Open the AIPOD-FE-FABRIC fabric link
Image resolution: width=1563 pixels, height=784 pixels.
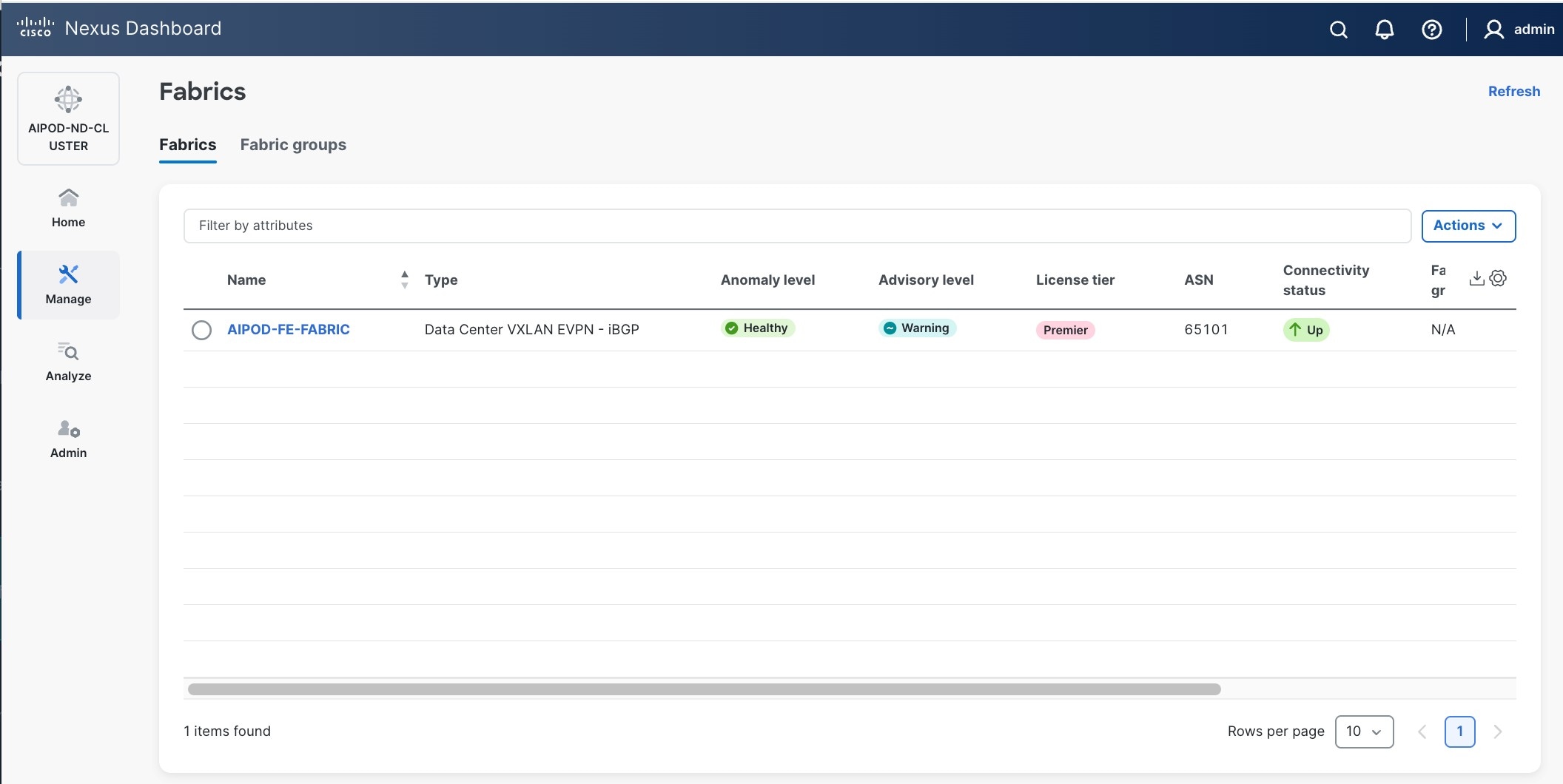(289, 330)
